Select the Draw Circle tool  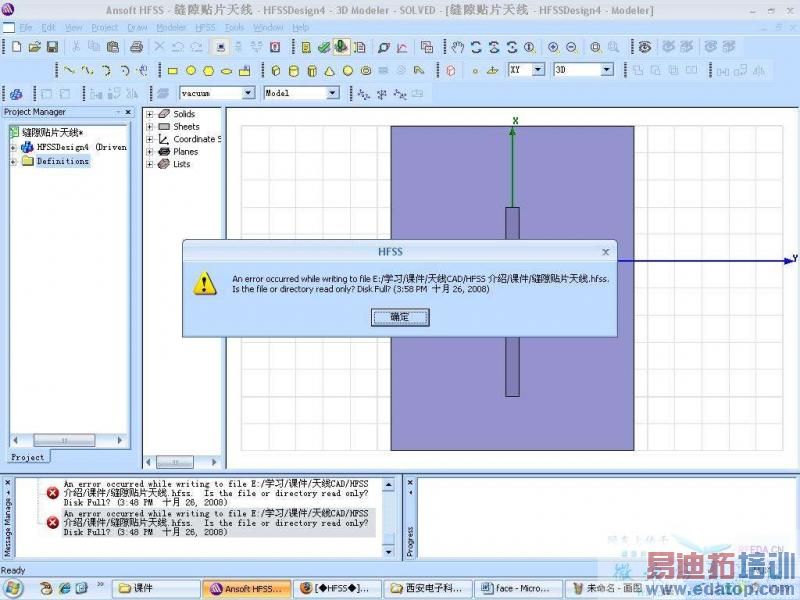191,71
